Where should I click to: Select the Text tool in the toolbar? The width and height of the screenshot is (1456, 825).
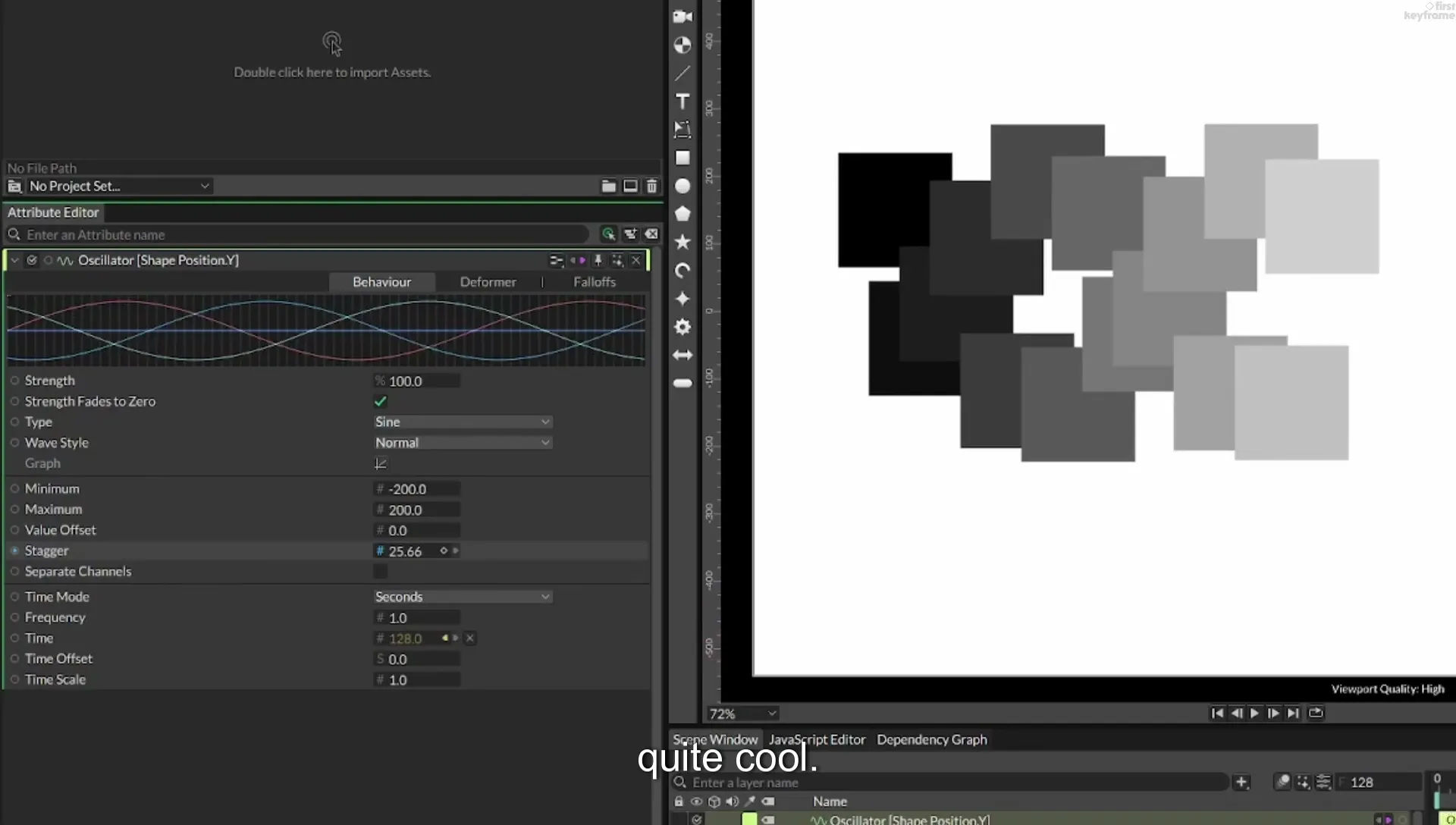[x=682, y=102]
